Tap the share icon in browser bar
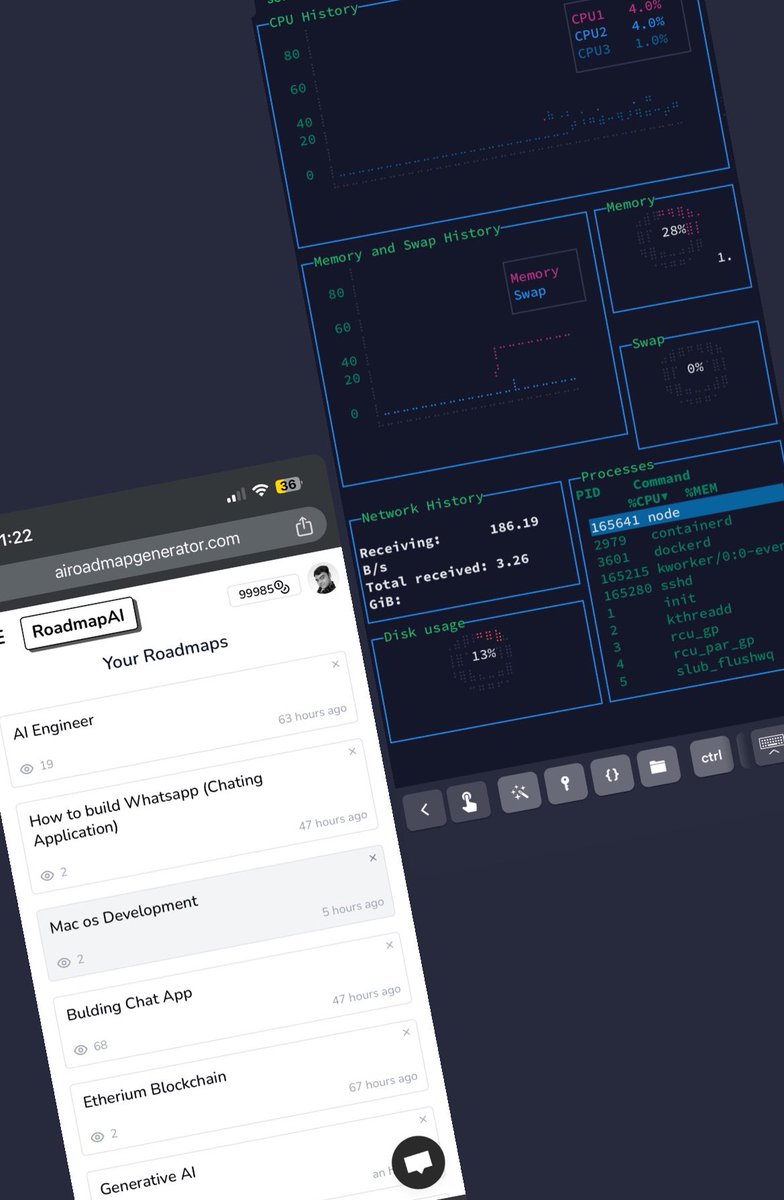Viewport: 784px width, 1200px height. [304, 526]
